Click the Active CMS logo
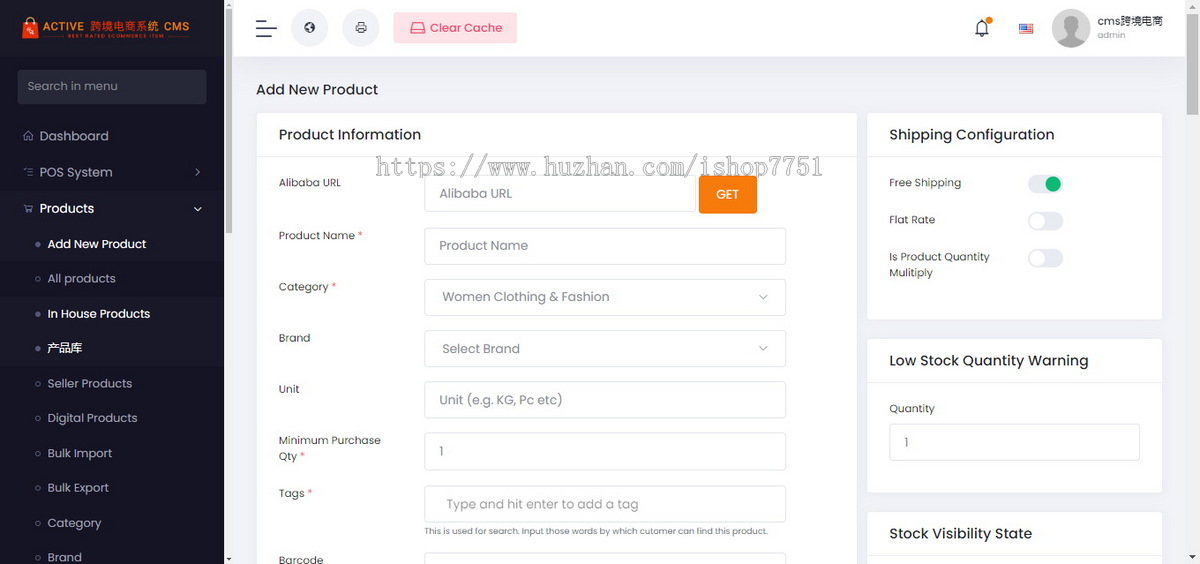 [x=106, y=29]
